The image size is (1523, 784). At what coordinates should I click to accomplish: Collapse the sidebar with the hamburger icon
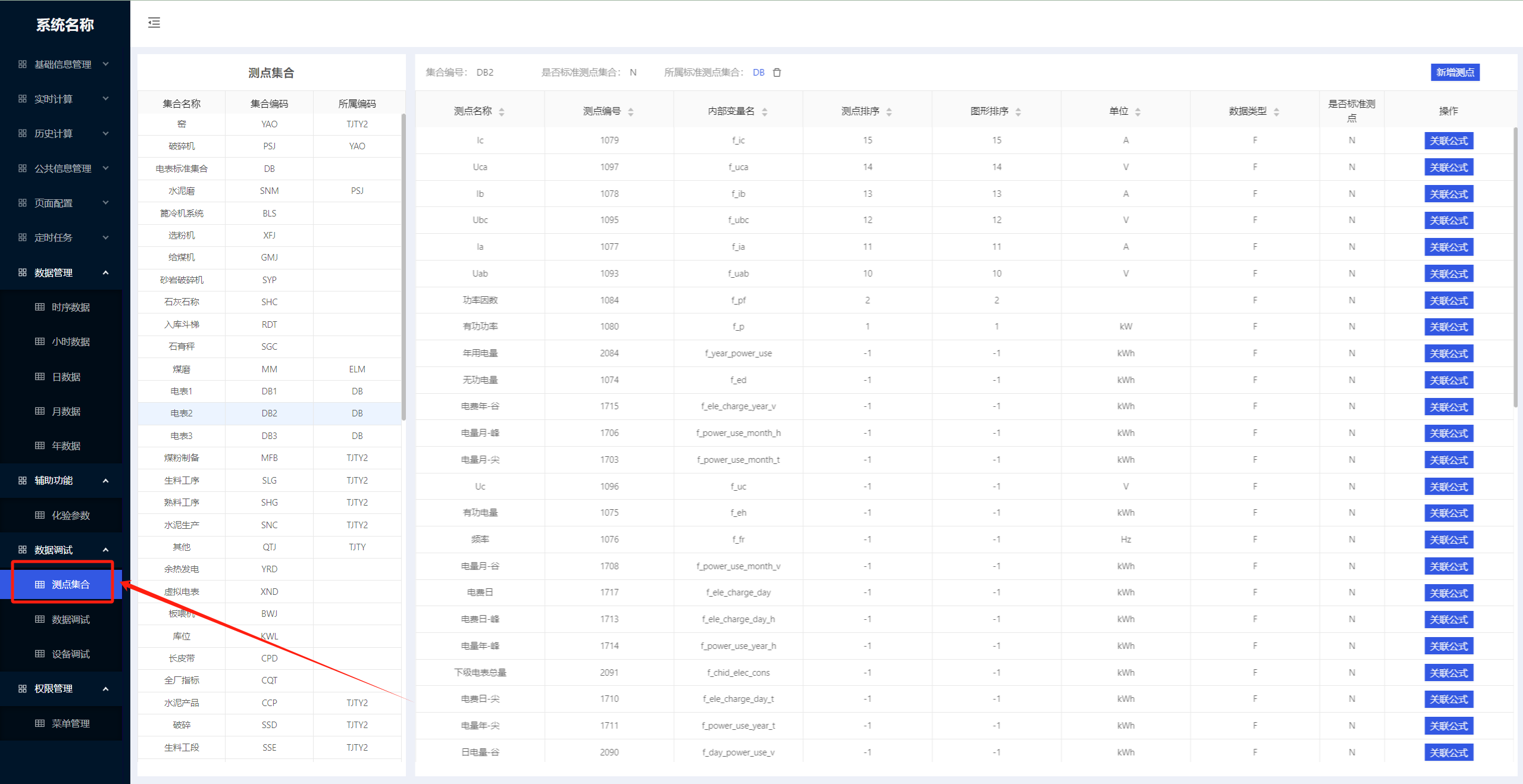[x=154, y=23]
